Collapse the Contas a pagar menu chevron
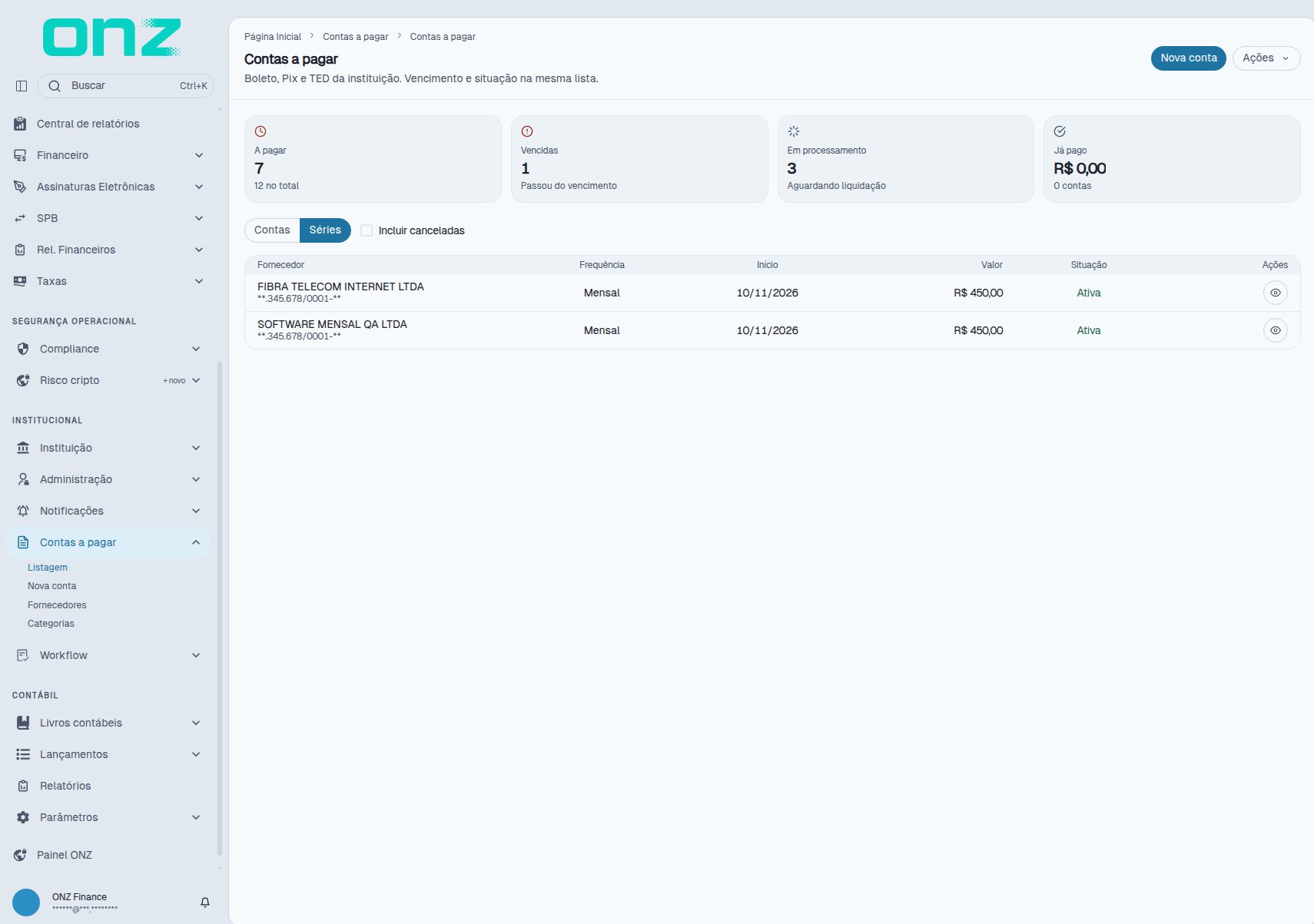The width and height of the screenshot is (1314, 924). 196,542
